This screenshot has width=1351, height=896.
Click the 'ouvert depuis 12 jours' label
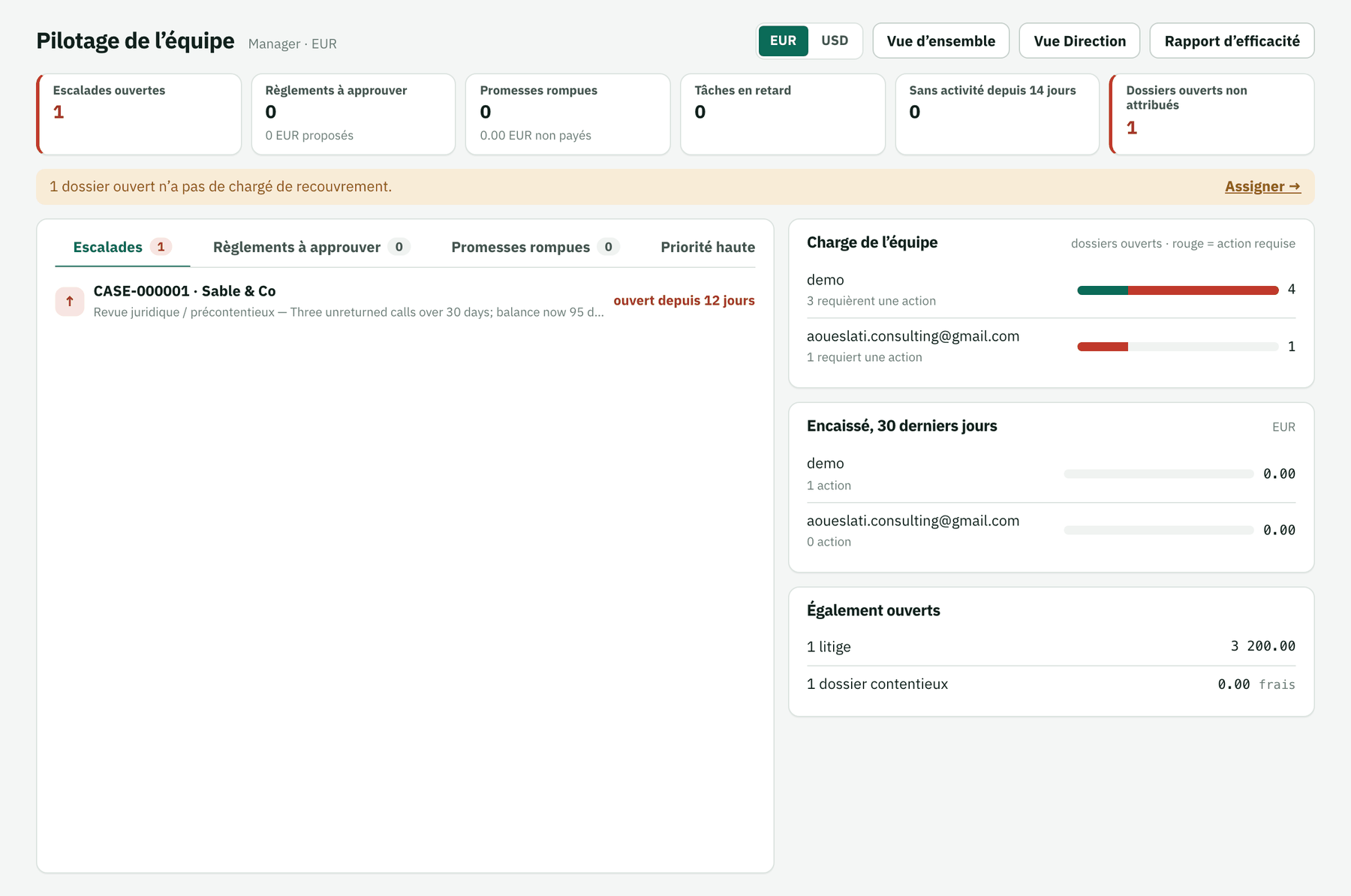click(685, 300)
